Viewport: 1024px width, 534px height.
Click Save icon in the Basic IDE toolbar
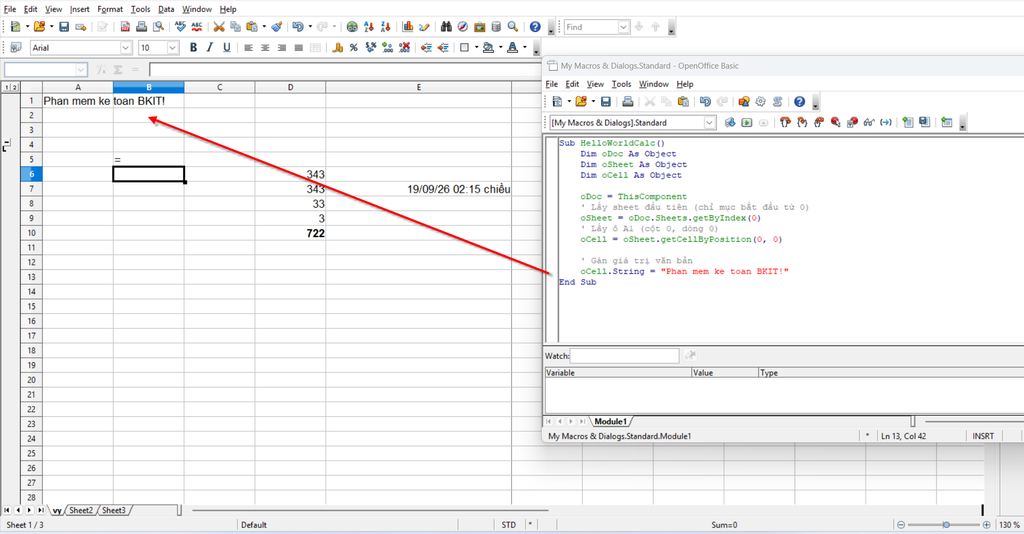pyautogui.click(x=605, y=102)
